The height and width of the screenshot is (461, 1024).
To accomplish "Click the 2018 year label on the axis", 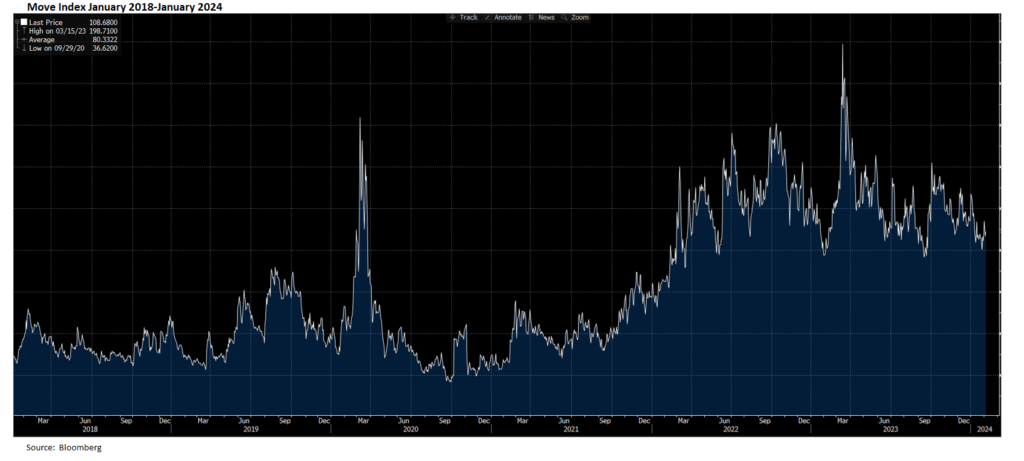I will pos(91,429).
